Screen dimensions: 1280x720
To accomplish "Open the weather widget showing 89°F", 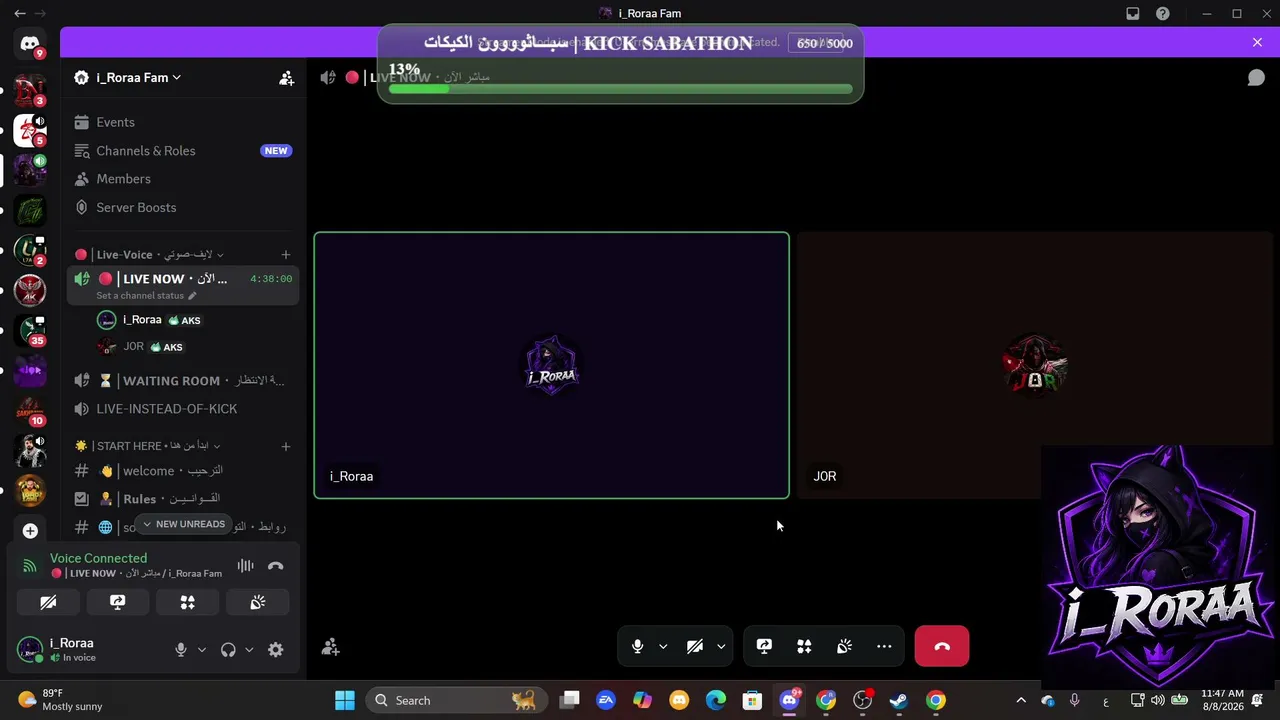I will click(x=60, y=700).
